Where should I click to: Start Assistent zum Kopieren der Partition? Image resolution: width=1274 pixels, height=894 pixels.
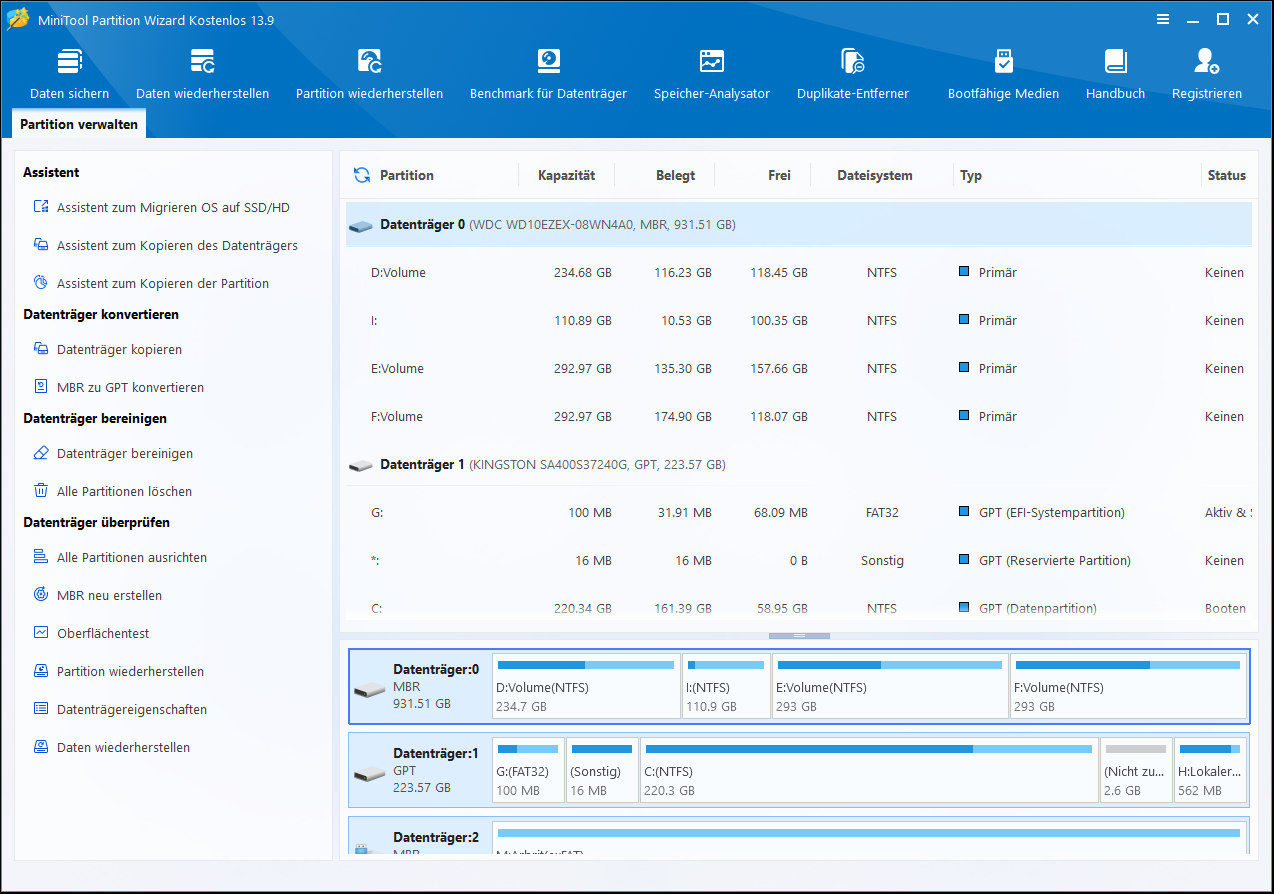pyautogui.click(x=151, y=283)
